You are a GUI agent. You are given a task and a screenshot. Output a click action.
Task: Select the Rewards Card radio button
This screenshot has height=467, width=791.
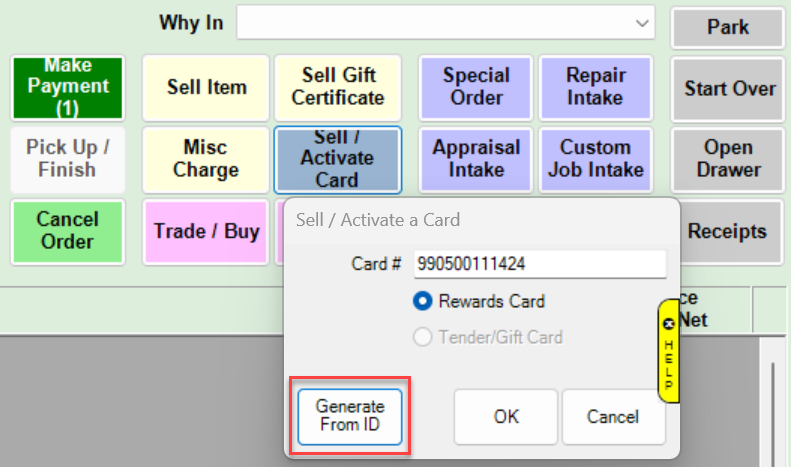(423, 301)
